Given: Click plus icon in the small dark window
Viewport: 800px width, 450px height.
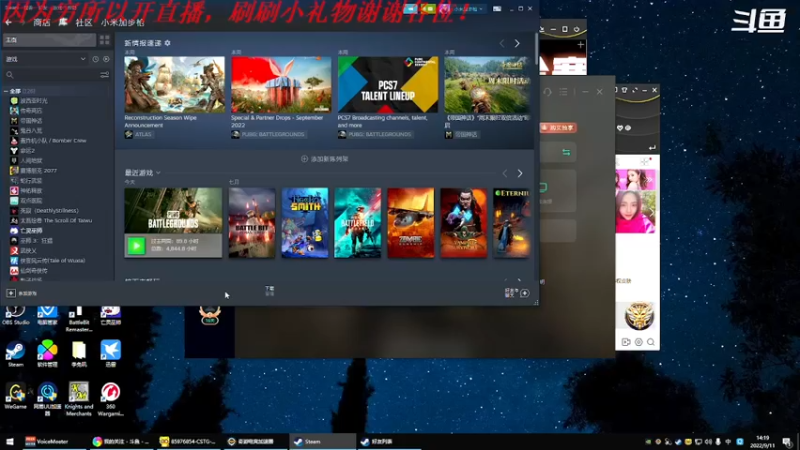Looking at the screenshot, I should pyautogui.click(x=580, y=45).
